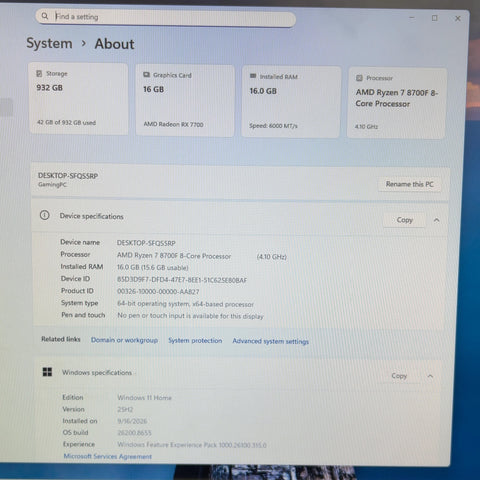Collapse the Windows specifications section
The image size is (480, 480).
(x=430, y=376)
